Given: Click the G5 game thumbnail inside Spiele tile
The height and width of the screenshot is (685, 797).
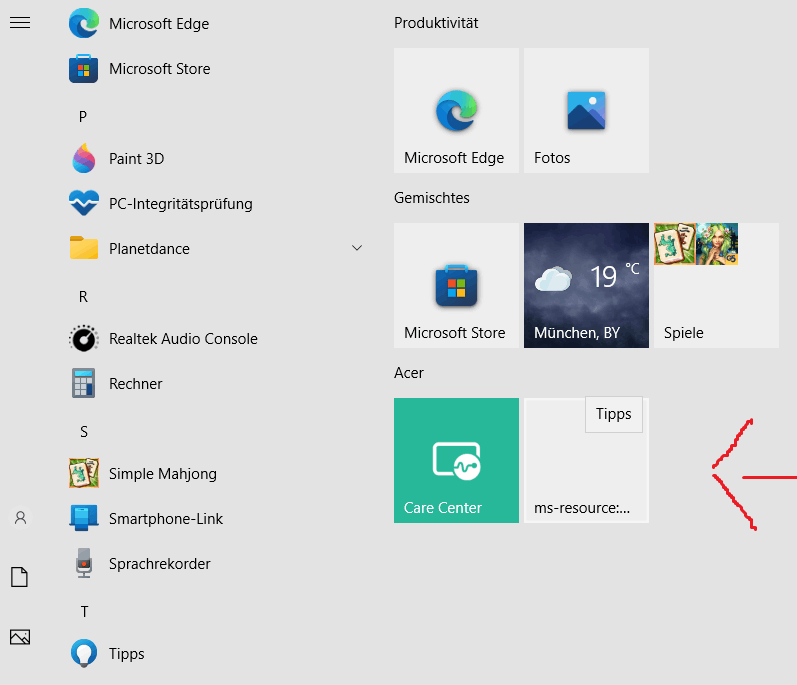Looking at the screenshot, I should 717,244.
